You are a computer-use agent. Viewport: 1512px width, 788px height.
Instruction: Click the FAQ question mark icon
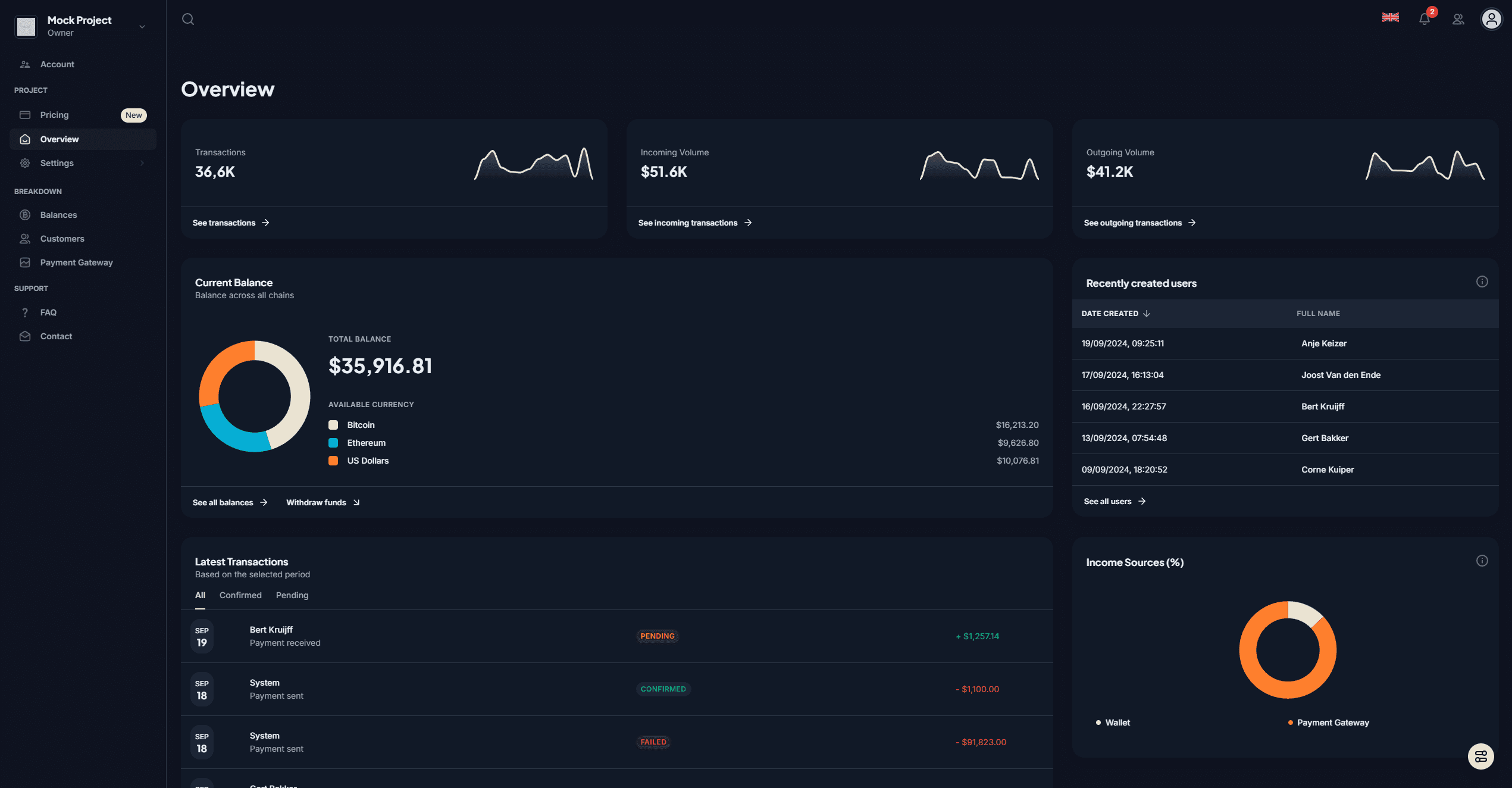pos(25,312)
